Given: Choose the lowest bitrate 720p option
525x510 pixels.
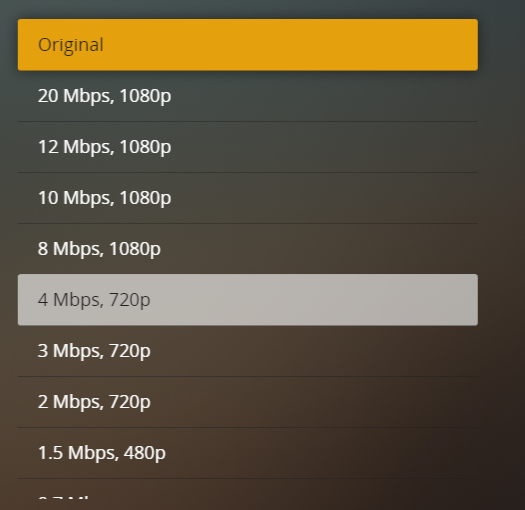Looking at the screenshot, I should (x=248, y=402).
